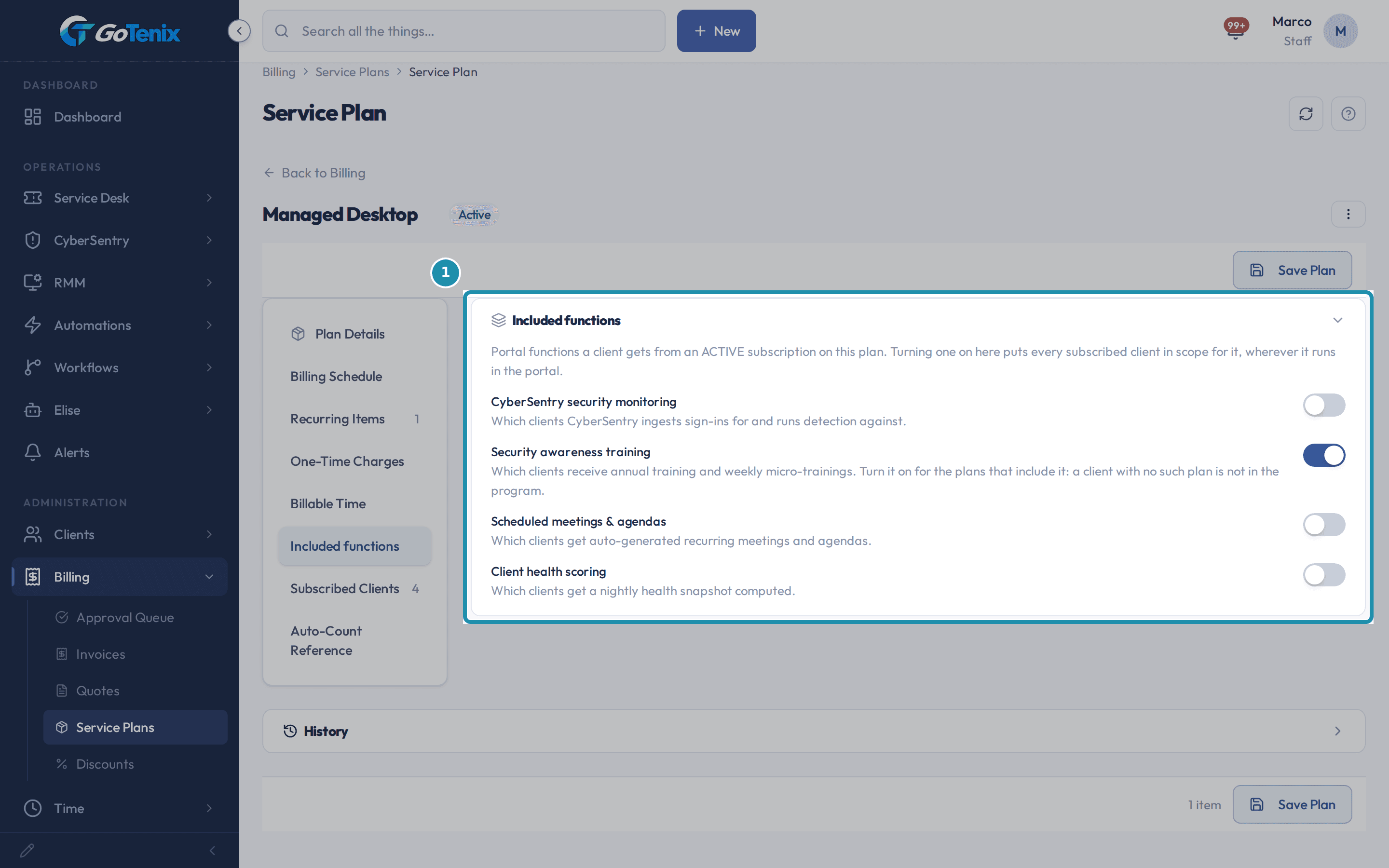Click the GoTenix logo

pos(120,31)
